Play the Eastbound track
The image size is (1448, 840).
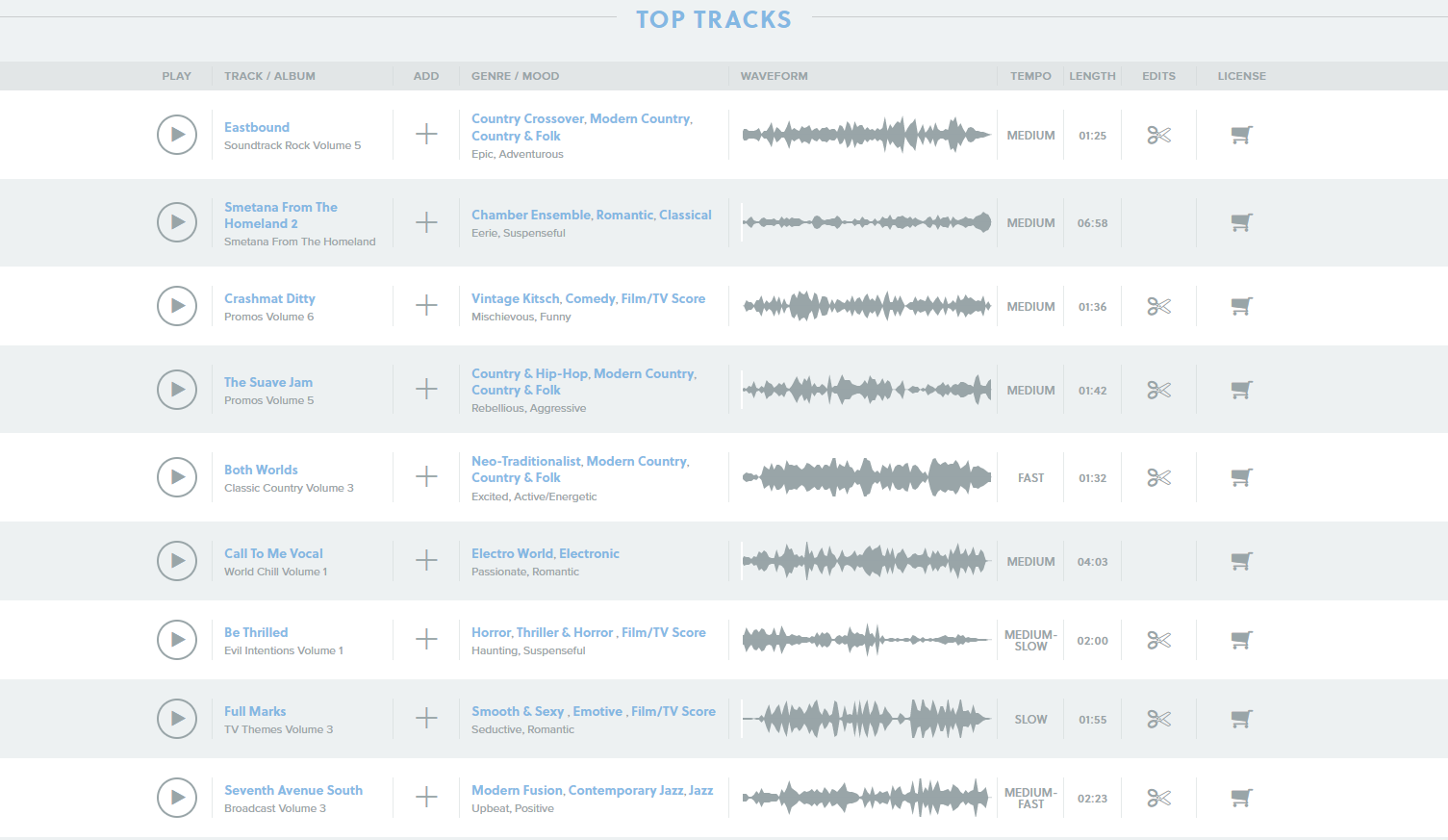click(x=177, y=135)
